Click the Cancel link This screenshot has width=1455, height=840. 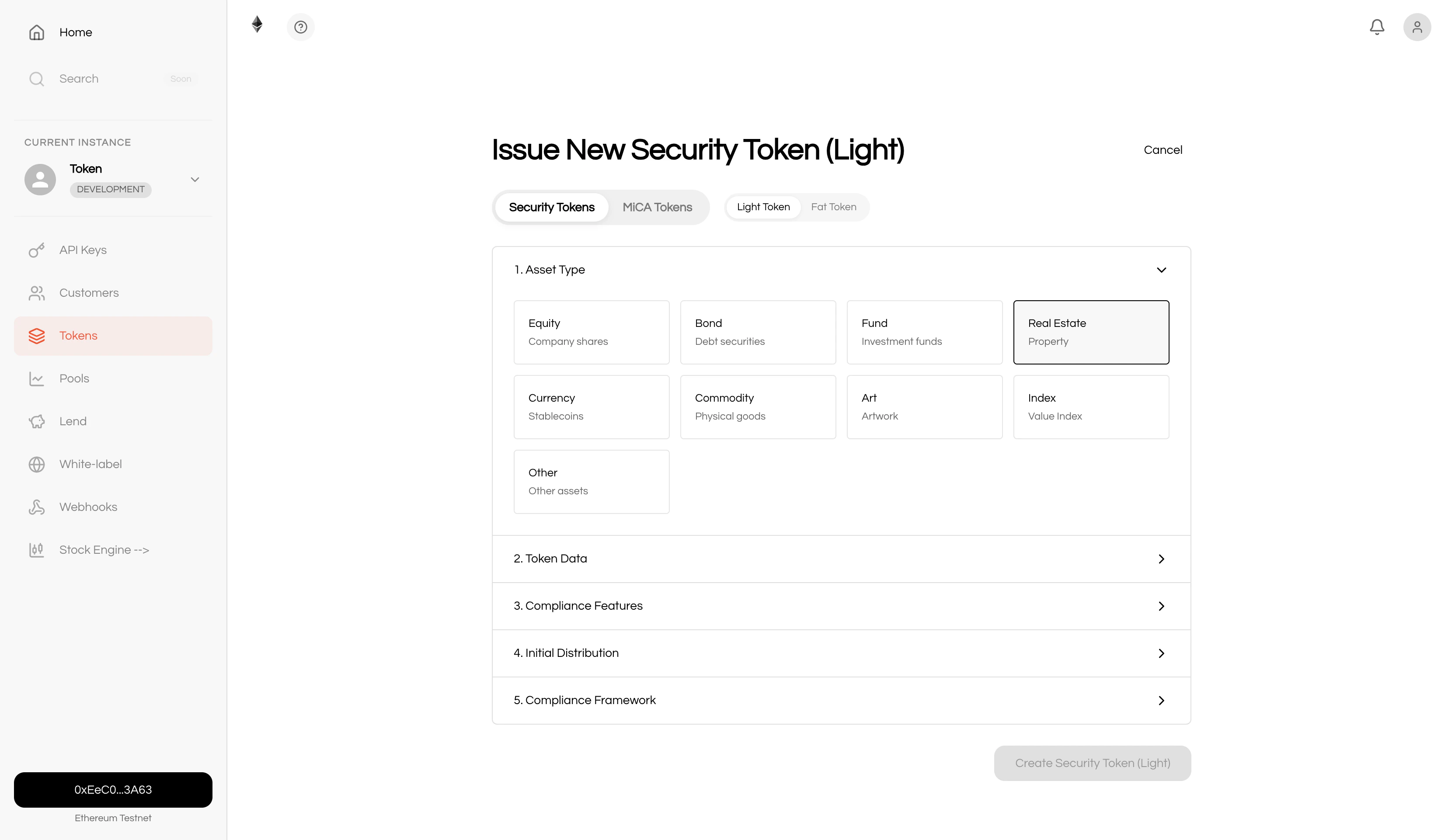click(x=1163, y=149)
